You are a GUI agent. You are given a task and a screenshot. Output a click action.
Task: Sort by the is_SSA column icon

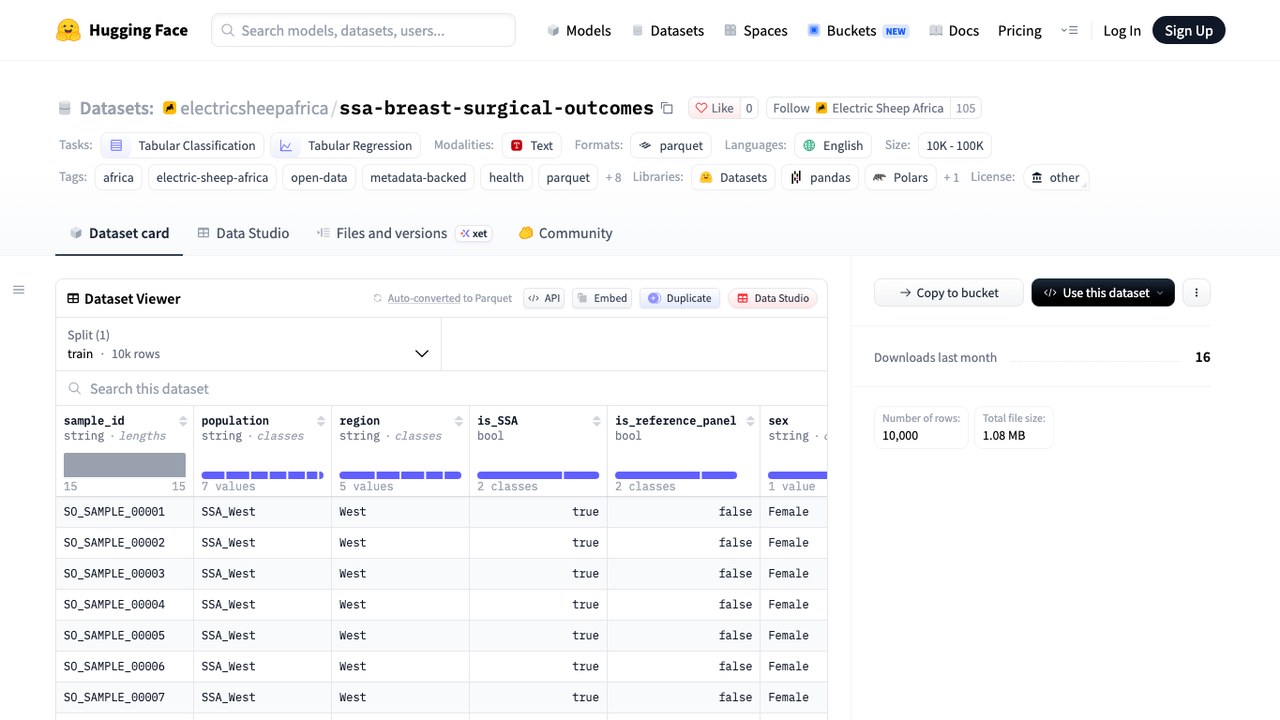tap(597, 421)
